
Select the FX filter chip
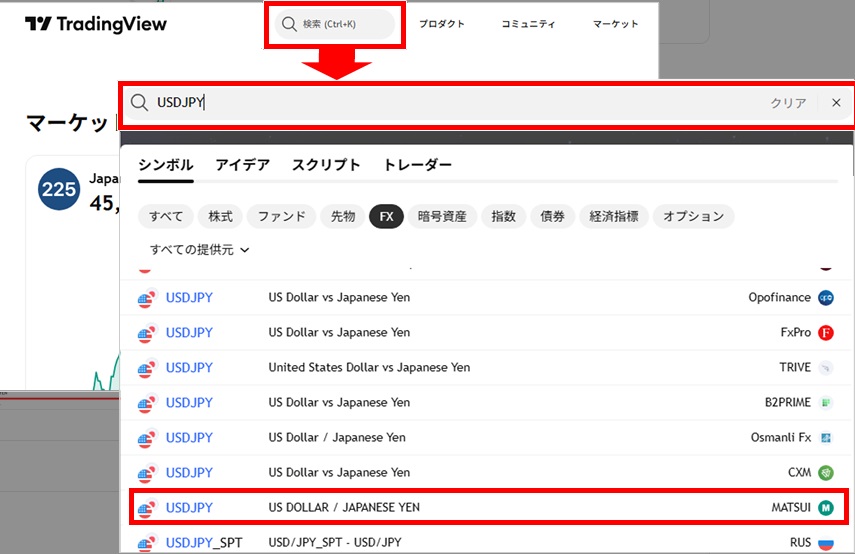pyautogui.click(x=386, y=216)
